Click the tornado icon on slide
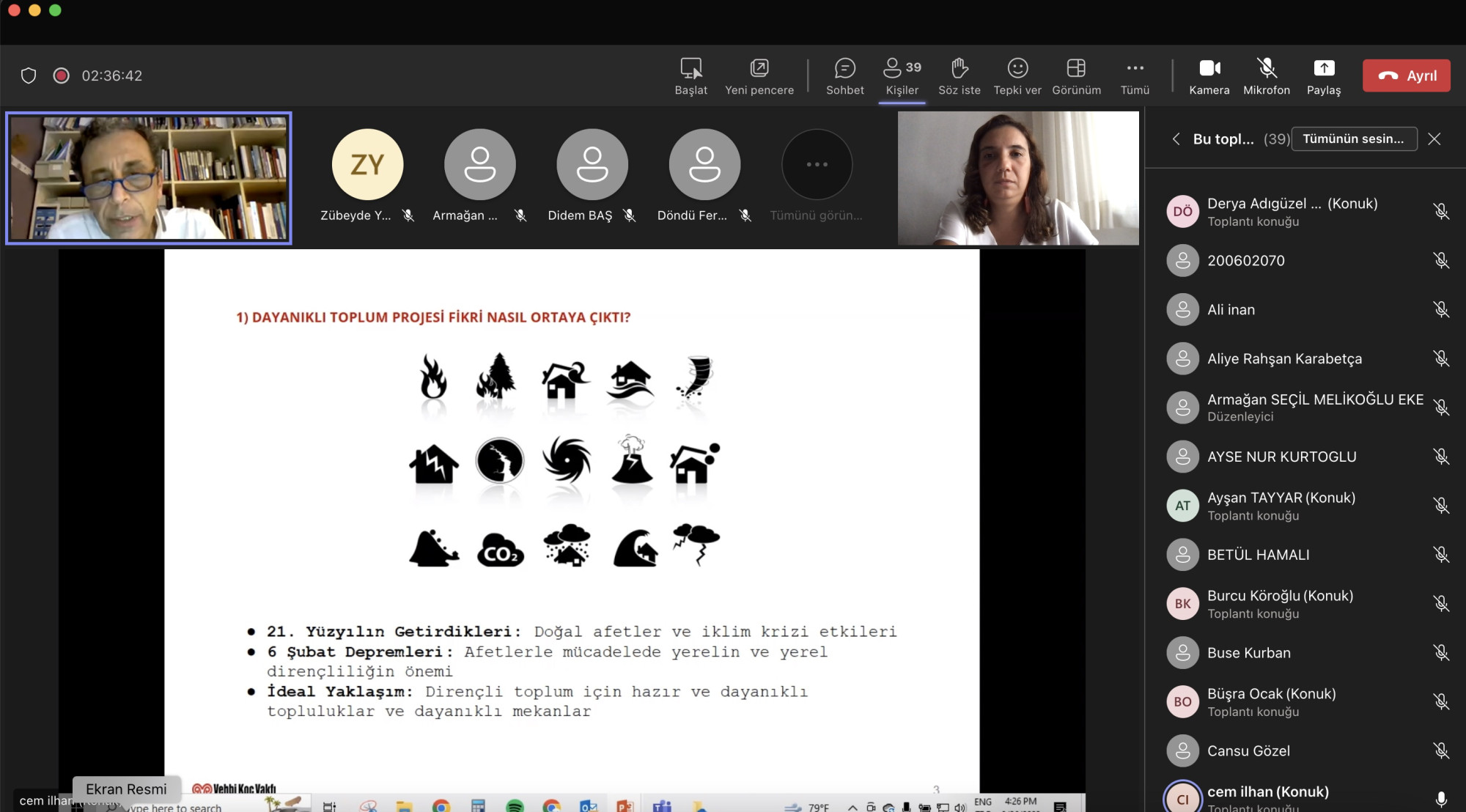1466x812 pixels. point(696,377)
